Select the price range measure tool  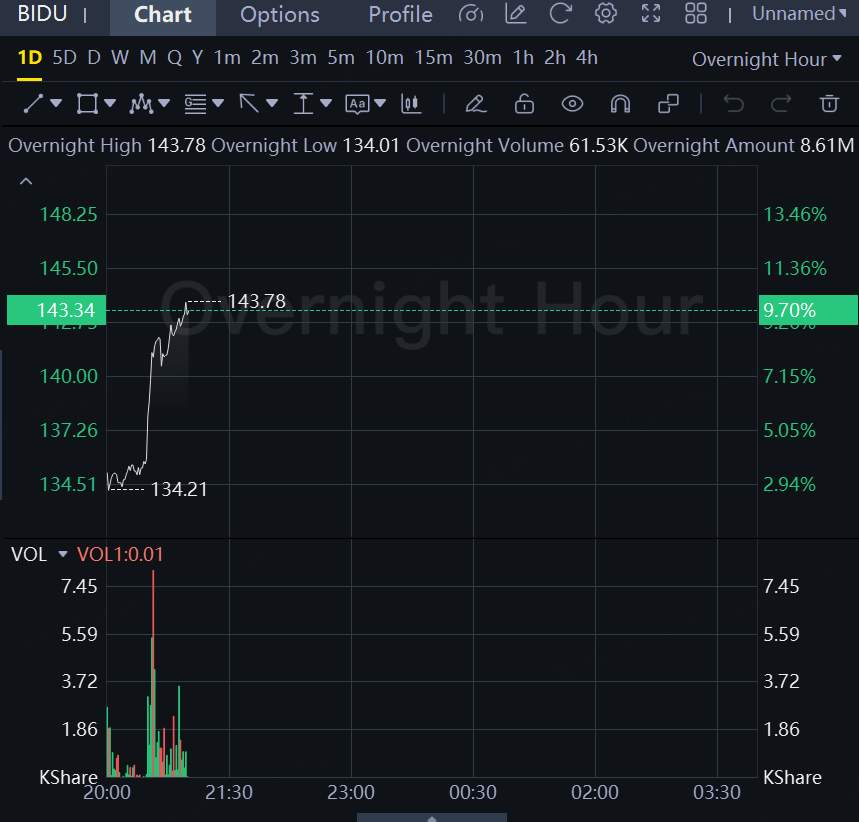(x=303, y=104)
